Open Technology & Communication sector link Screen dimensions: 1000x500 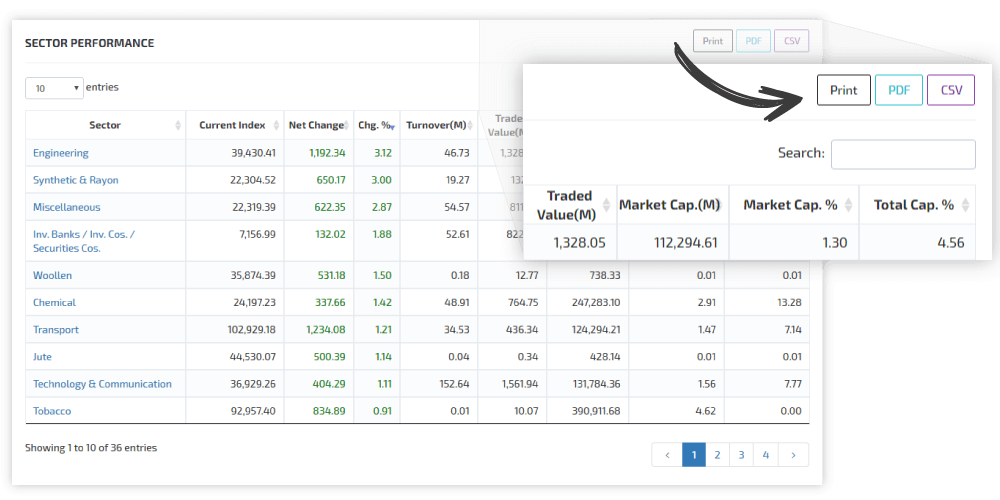102,384
